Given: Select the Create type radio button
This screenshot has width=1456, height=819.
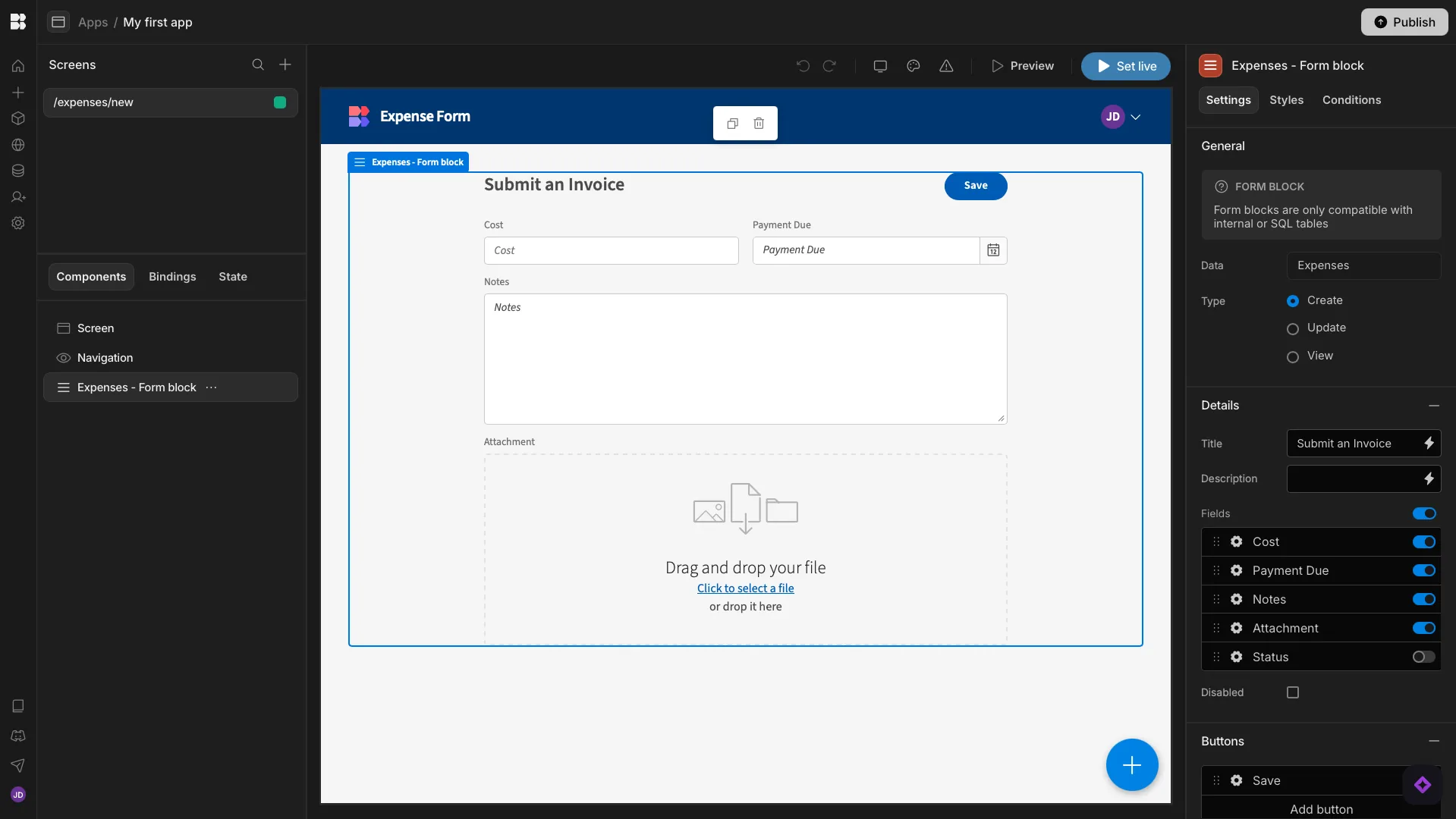Looking at the screenshot, I should (1293, 301).
